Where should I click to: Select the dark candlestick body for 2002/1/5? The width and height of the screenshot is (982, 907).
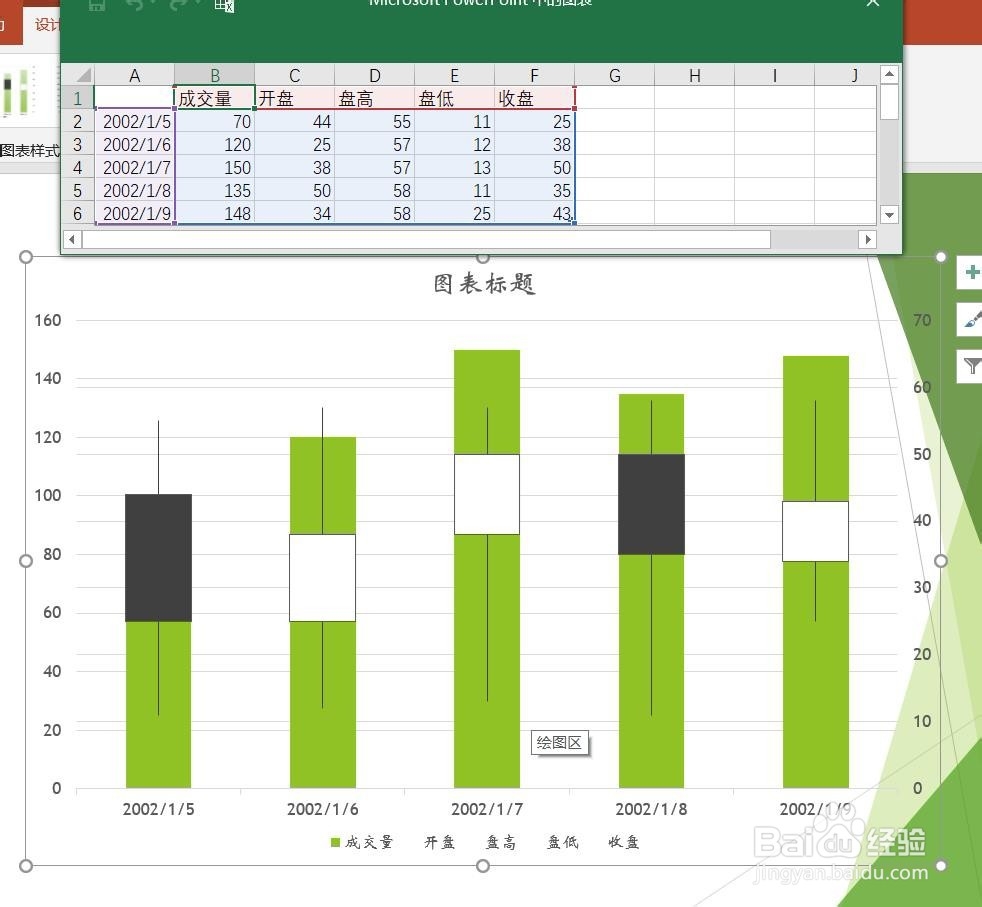[x=158, y=557]
